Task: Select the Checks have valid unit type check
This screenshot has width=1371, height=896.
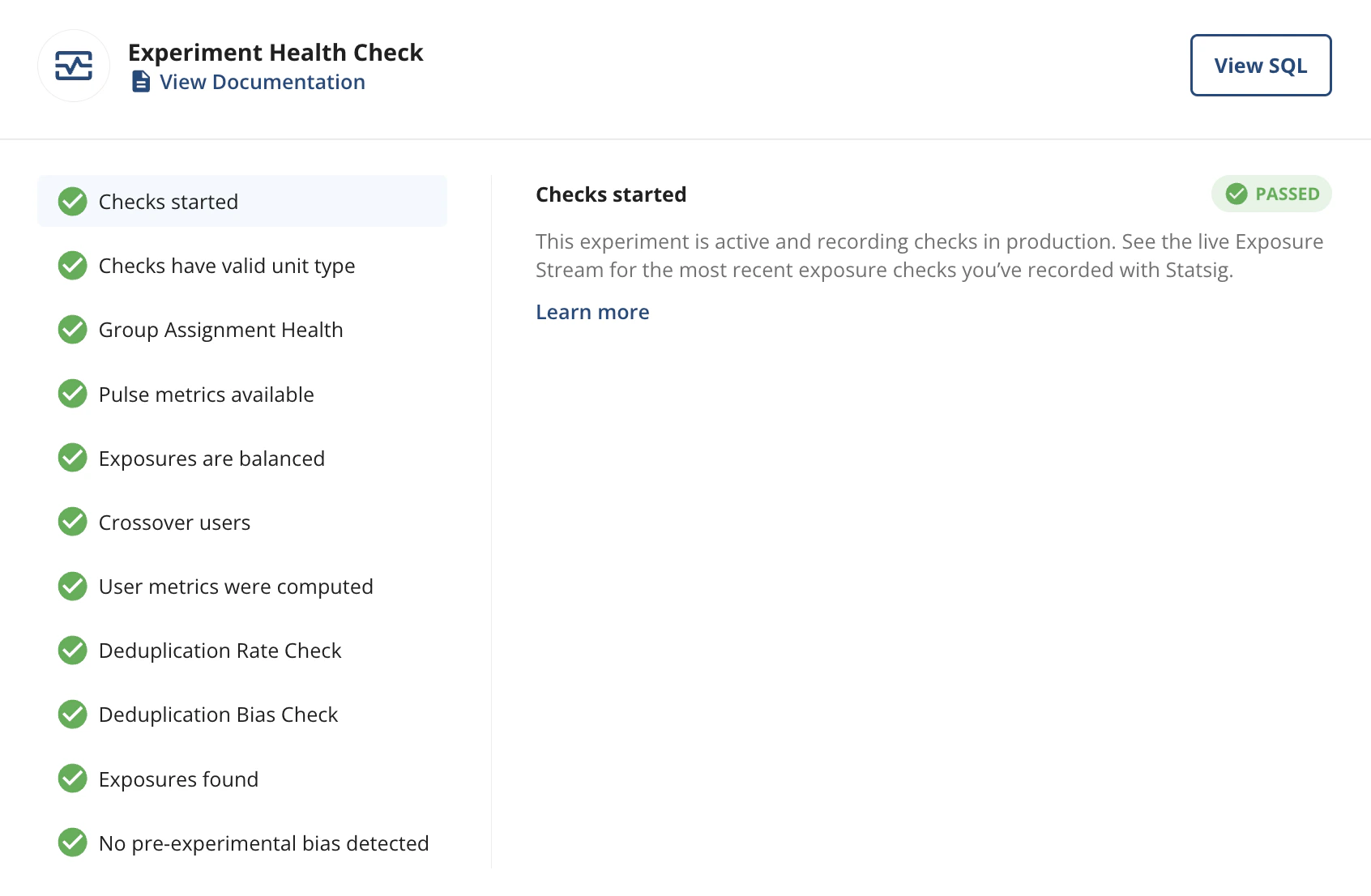Action: [226, 265]
